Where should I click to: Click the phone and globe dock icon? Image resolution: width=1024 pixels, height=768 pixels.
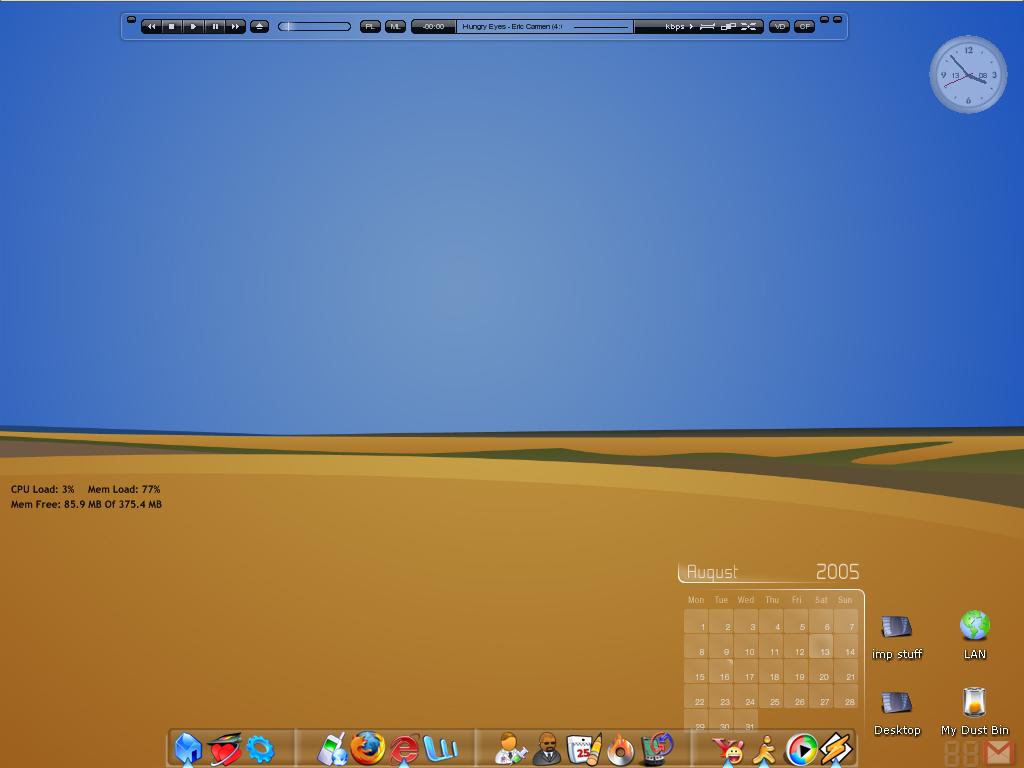pyautogui.click(x=332, y=749)
